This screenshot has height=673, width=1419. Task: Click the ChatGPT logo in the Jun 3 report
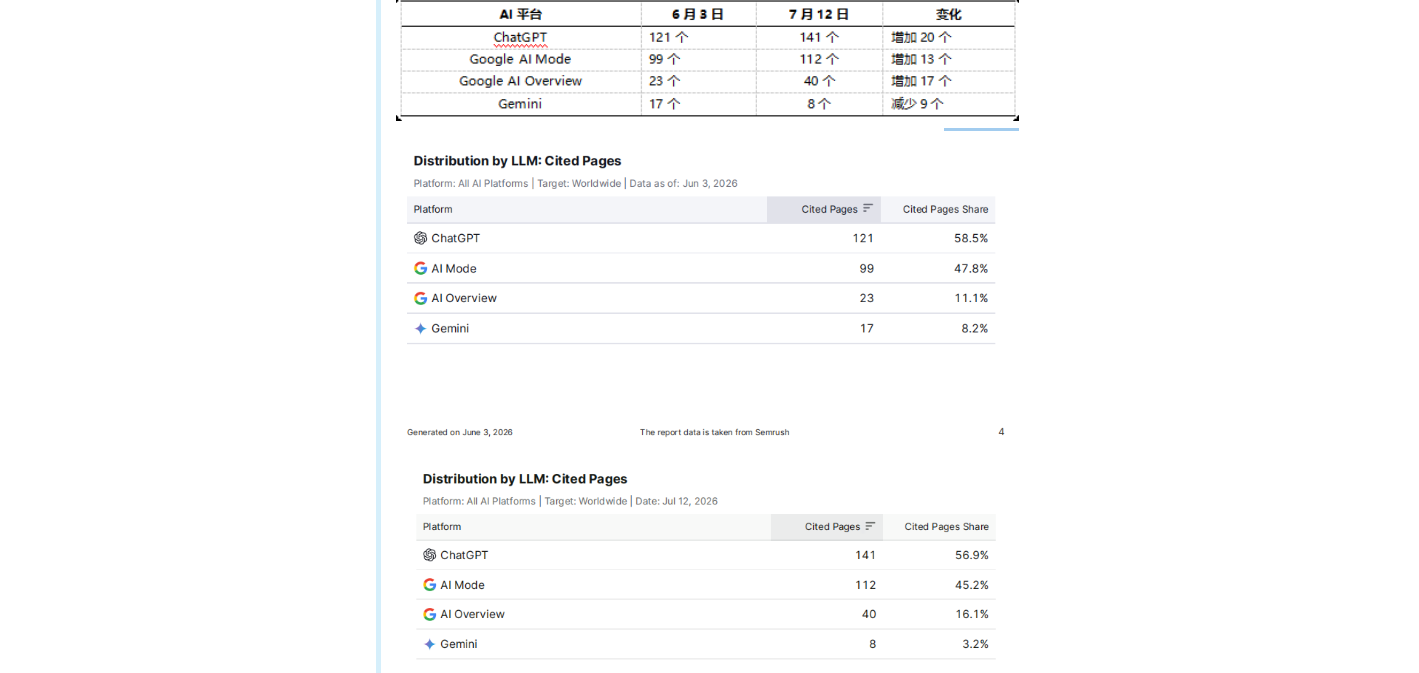[x=420, y=238]
